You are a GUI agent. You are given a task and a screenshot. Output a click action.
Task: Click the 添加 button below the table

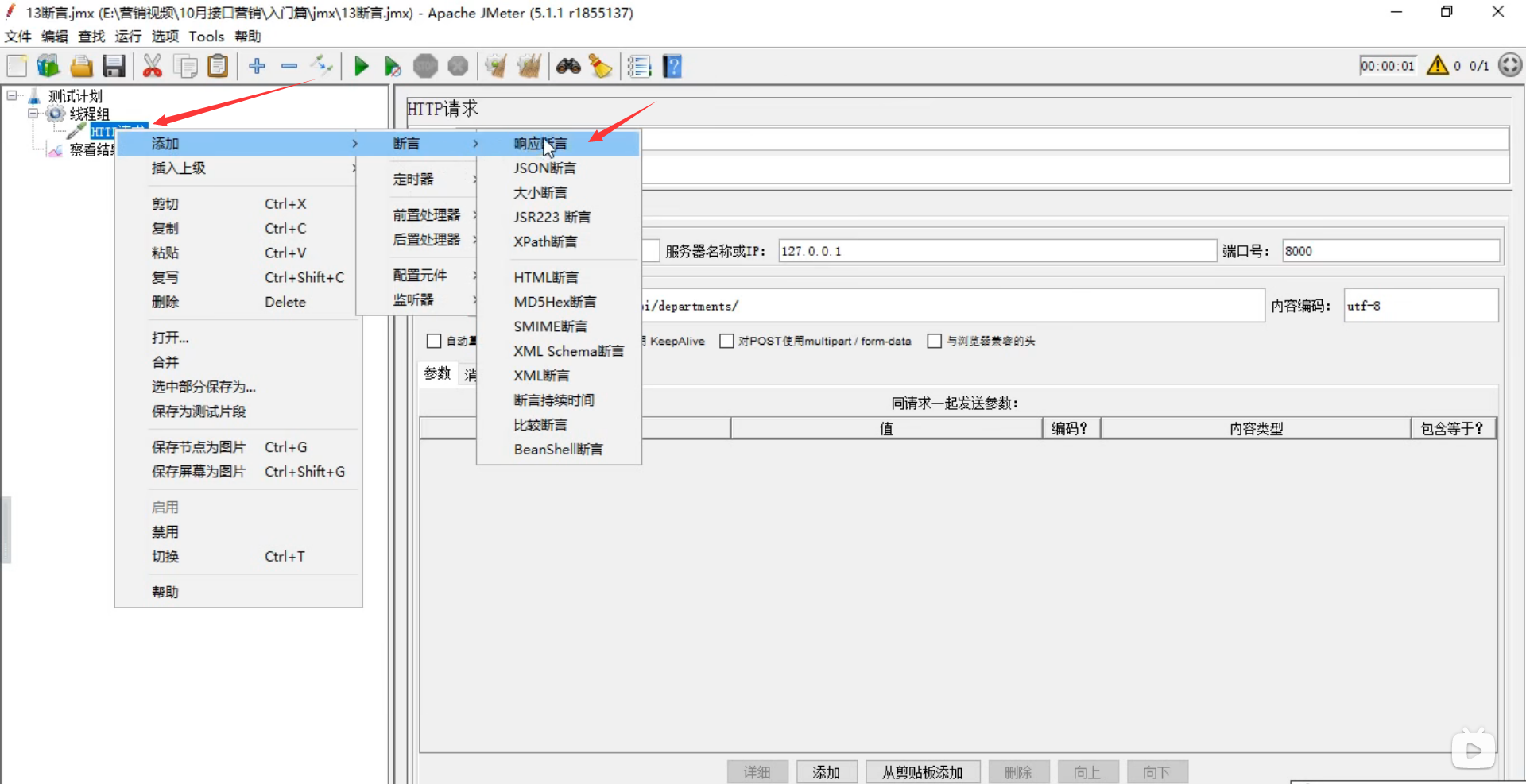click(x=827, y=772)
